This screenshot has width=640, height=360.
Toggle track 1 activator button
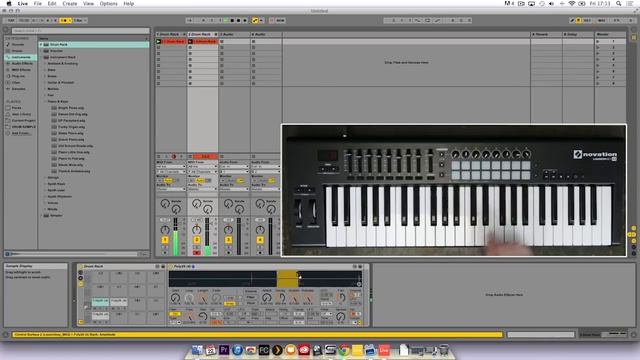165,240
